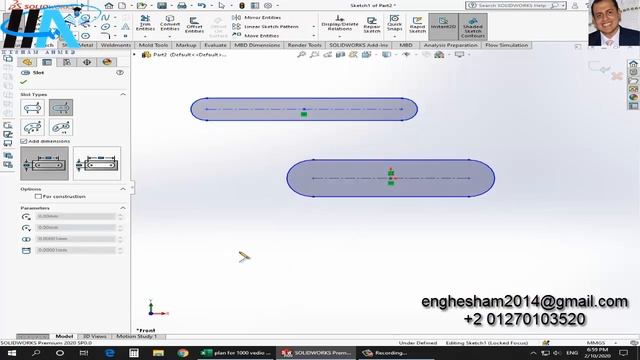Select the Straight Slot type

tap(32, 108)
